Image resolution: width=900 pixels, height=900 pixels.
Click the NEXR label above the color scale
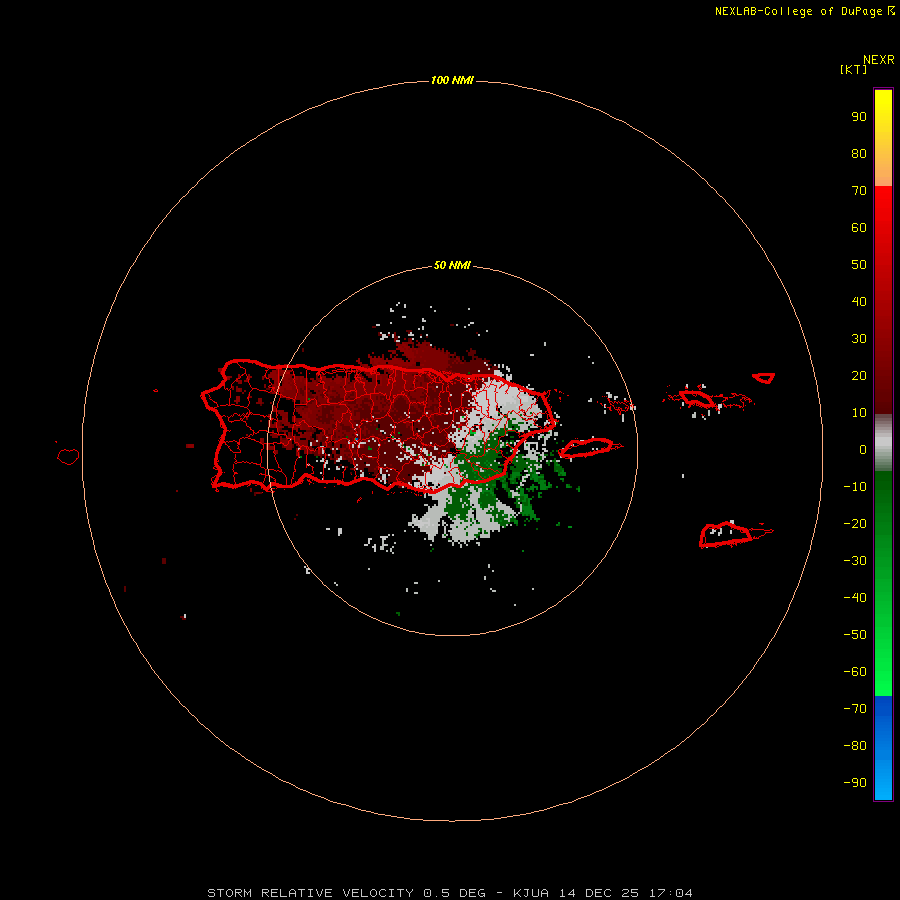(878, 60)
